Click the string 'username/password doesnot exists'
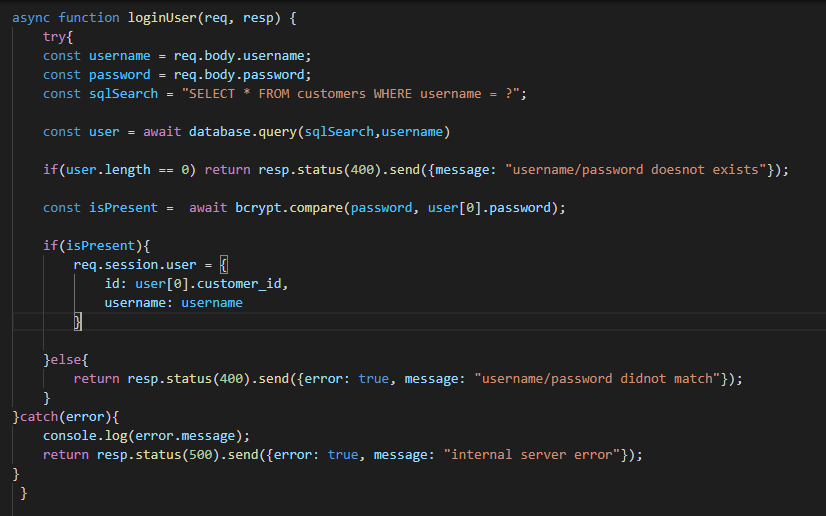826x516 pixels. click(x=636, y=170)
